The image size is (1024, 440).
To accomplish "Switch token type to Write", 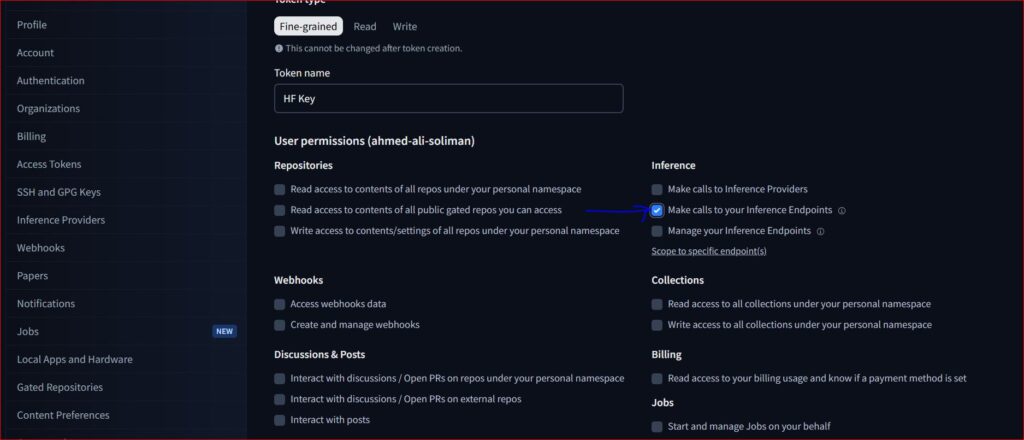I will (x=405, y=27).
